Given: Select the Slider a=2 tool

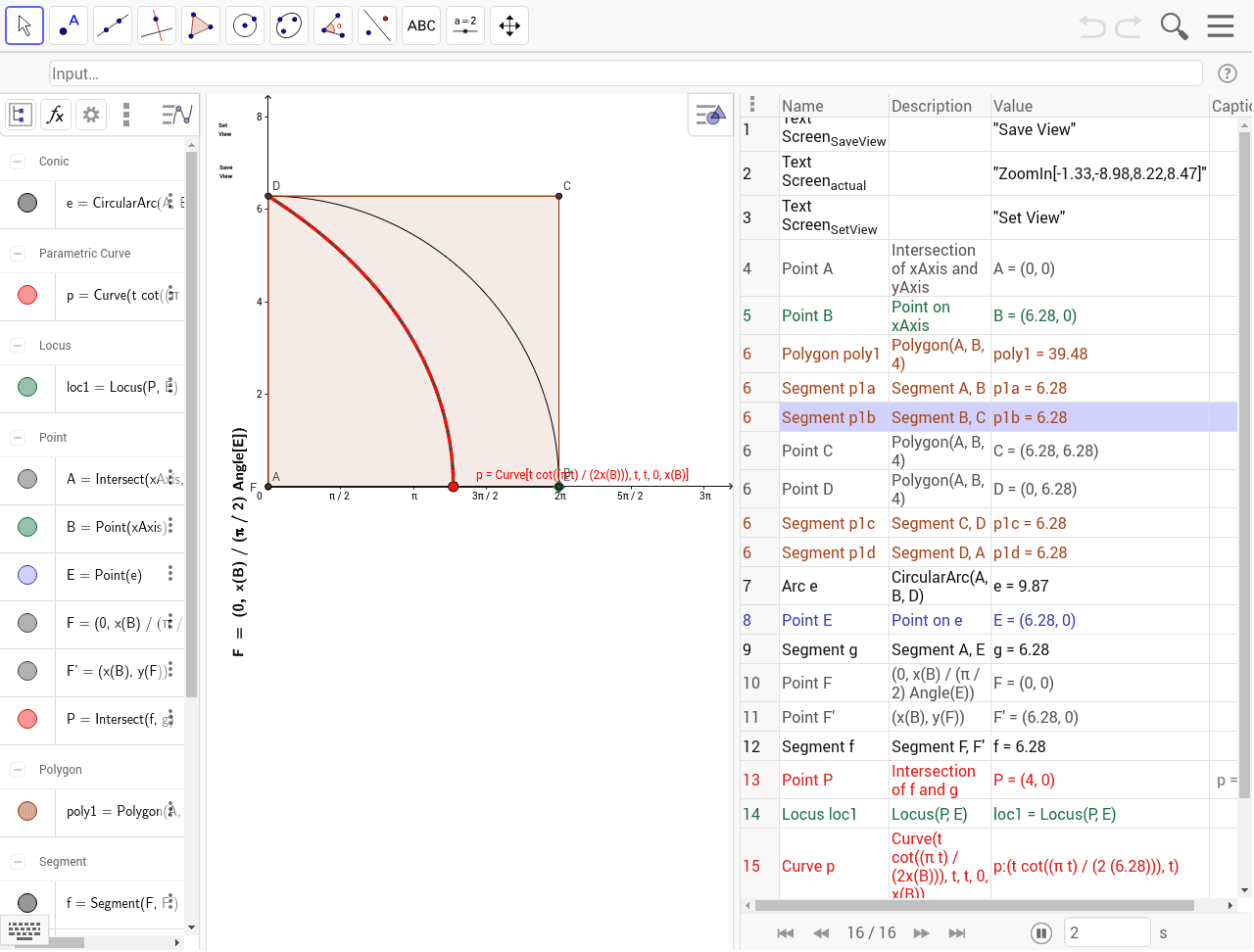Looking at the screenshot, I should tap(465, 25).
